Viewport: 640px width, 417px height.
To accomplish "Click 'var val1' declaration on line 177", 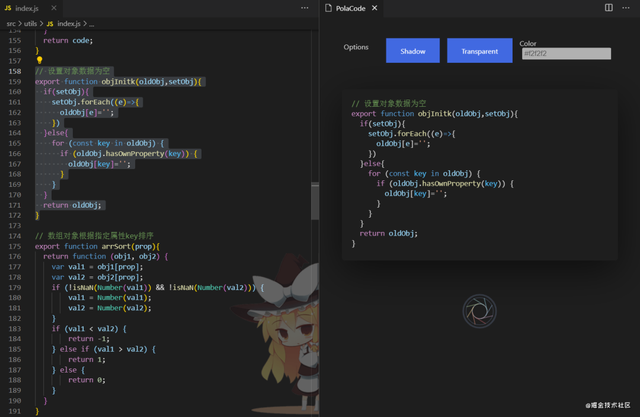I will [x=68, y=266].
